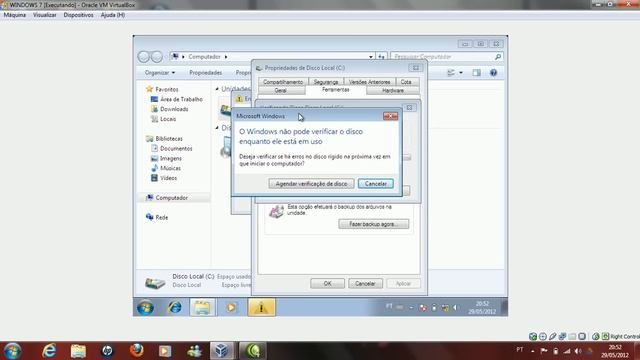Click OK in Propriedades dialog
This screenshot has height=360, width=640.
click(327, 283)
